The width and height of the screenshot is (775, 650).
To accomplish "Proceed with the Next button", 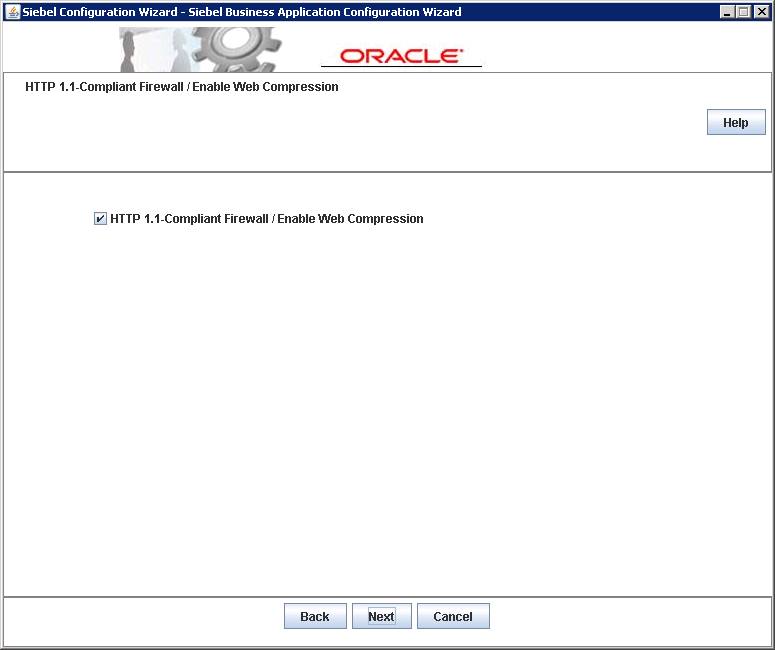I will pyautogui.click(x=382, y=616).
